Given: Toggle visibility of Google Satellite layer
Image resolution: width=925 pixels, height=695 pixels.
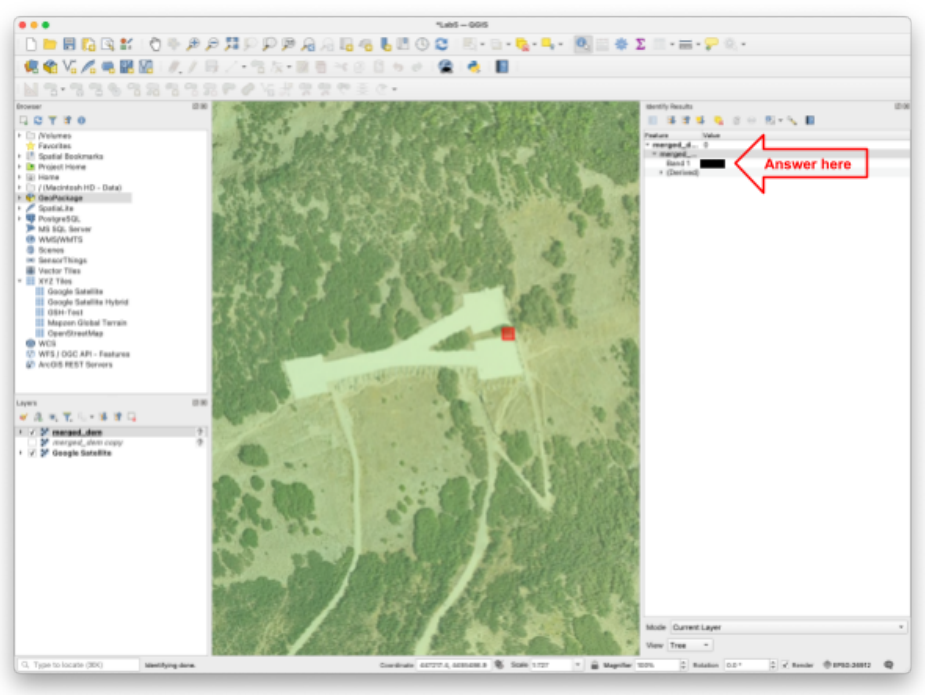Looking at the screenshot, I should pos(32,453).
